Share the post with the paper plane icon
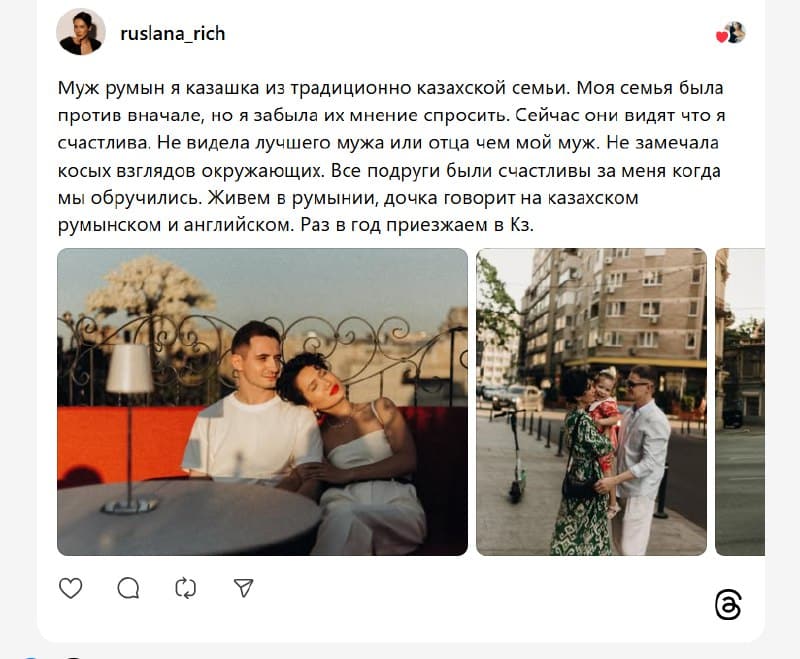This screenshot has height=659, width=800. 243,588
